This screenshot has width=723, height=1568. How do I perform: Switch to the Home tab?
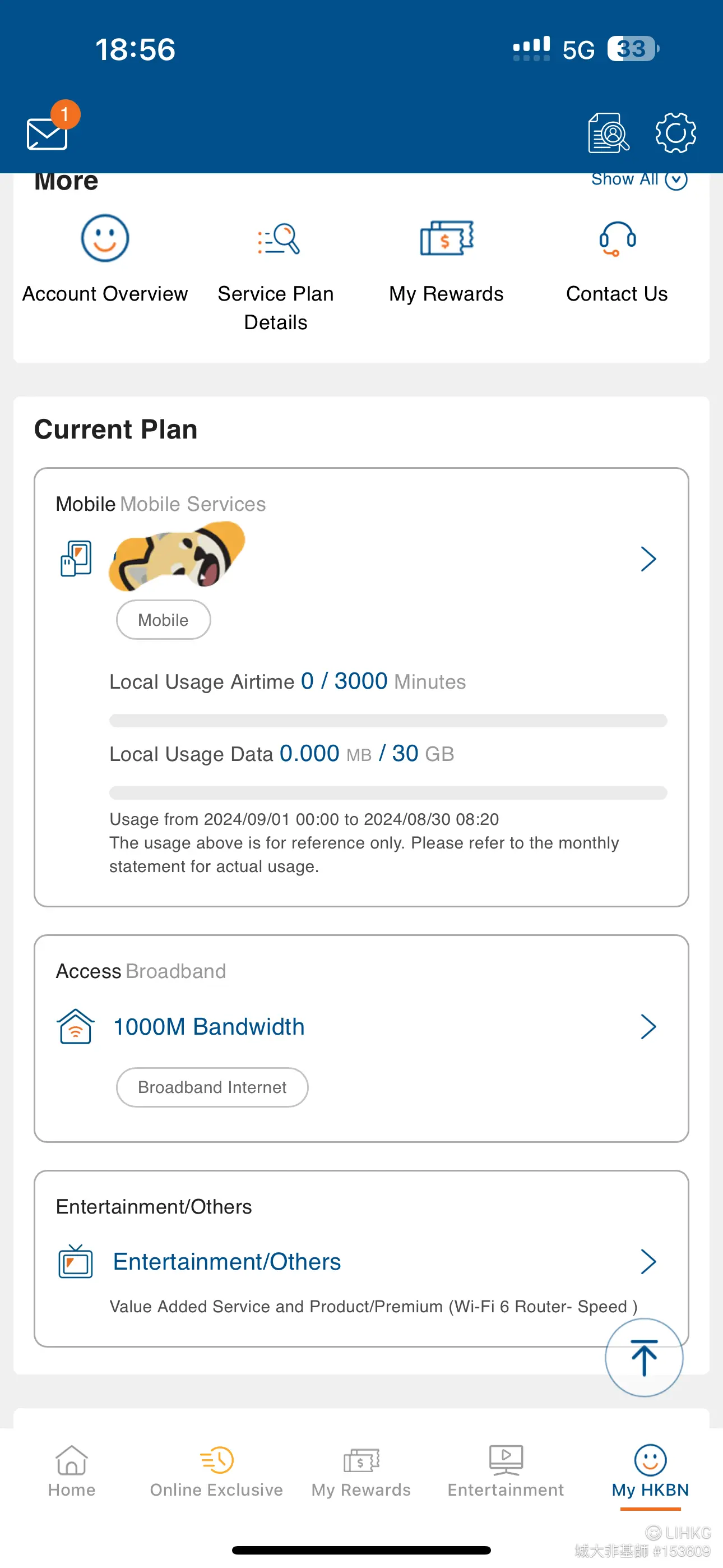72,1472
